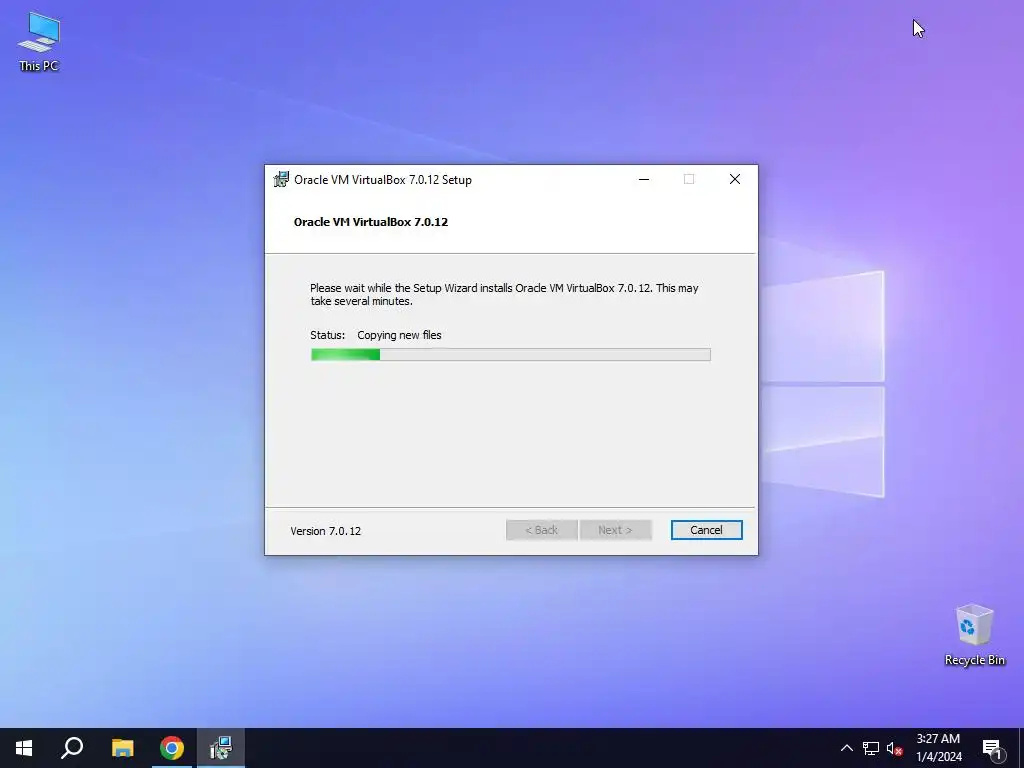Click the disabled Next button

(615, 530)
